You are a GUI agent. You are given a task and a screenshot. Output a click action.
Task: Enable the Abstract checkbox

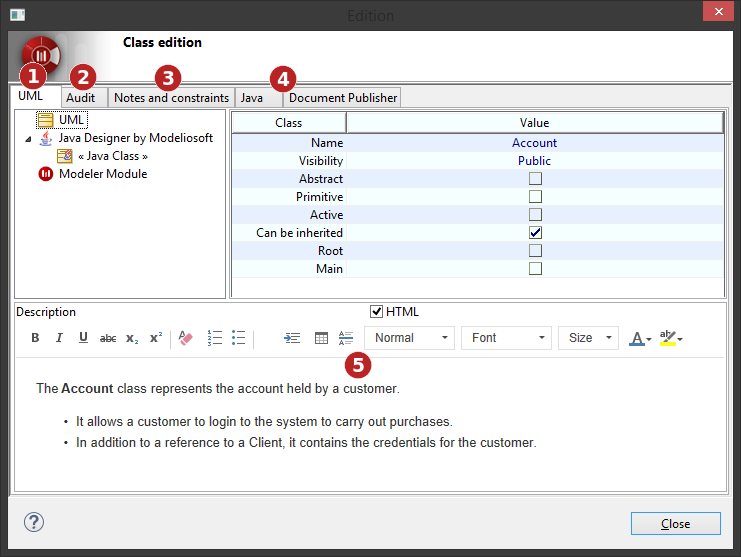pyautogui.click(x=536, y=179)
